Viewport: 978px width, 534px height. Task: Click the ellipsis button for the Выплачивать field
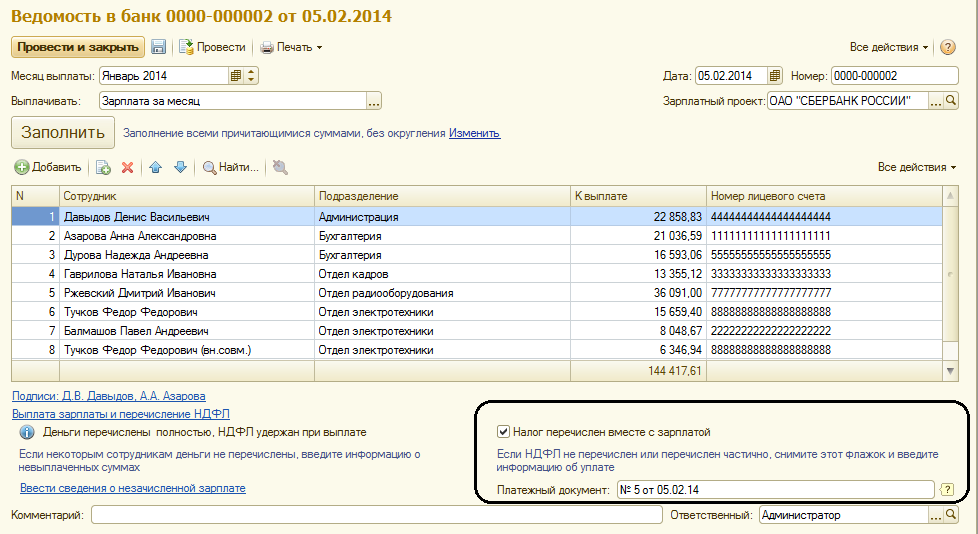374,101
